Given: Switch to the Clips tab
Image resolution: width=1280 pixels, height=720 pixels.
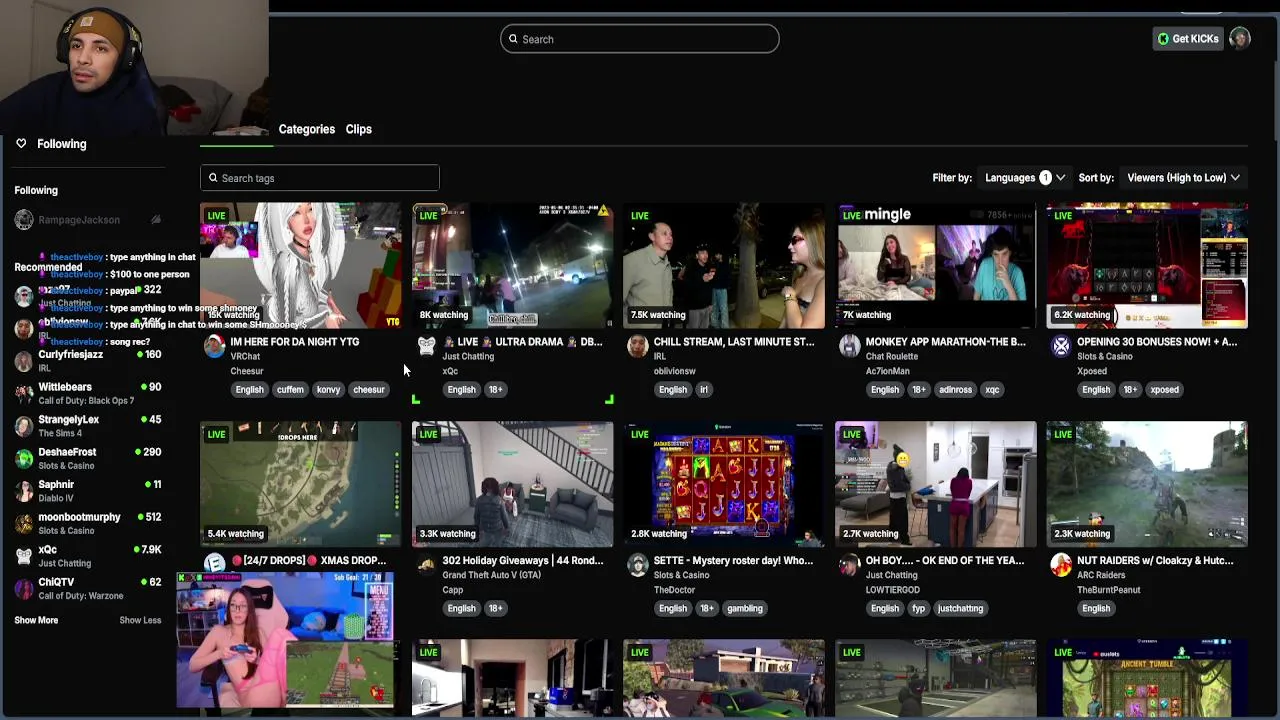Looking at the screenshot, I should [x=359, y=129].
